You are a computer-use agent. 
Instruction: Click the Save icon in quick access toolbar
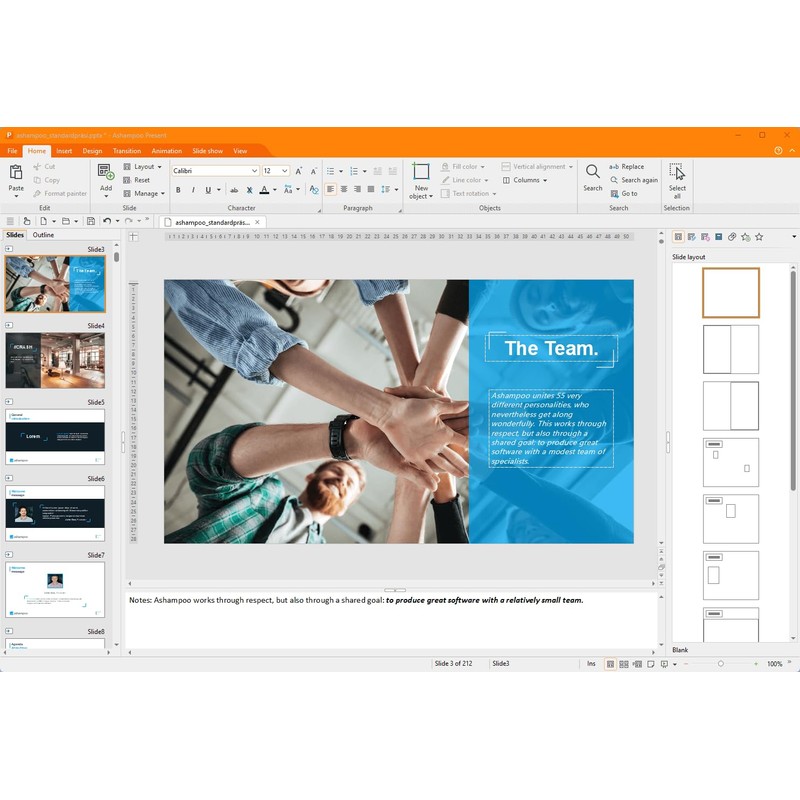tap(91, 221)
